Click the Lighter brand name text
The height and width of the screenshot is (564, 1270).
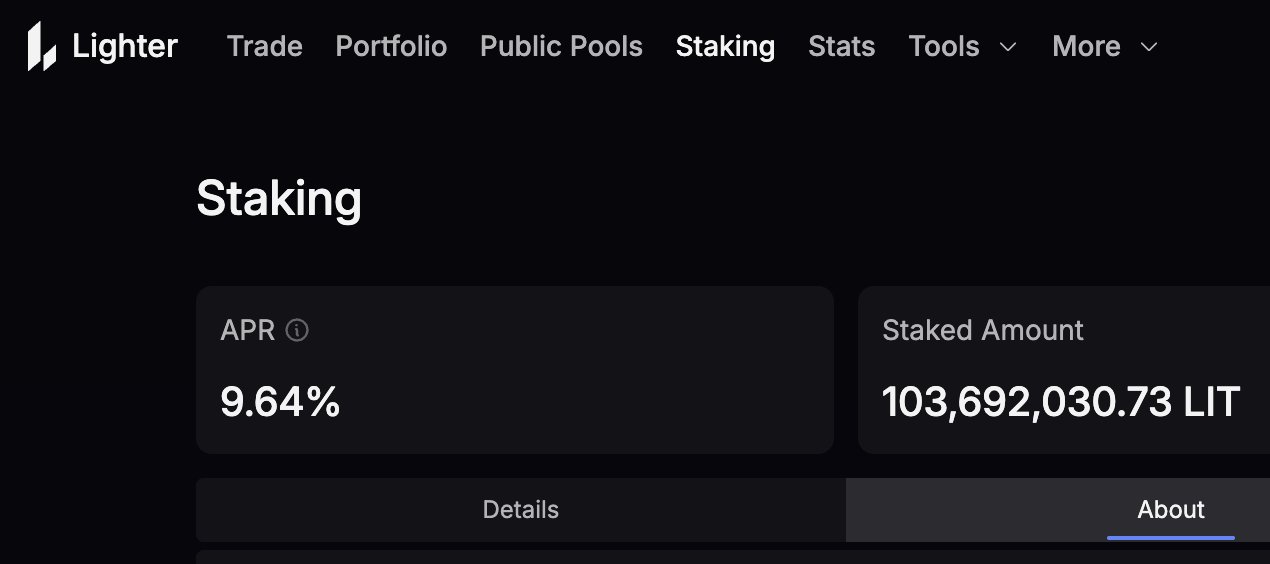125,46
